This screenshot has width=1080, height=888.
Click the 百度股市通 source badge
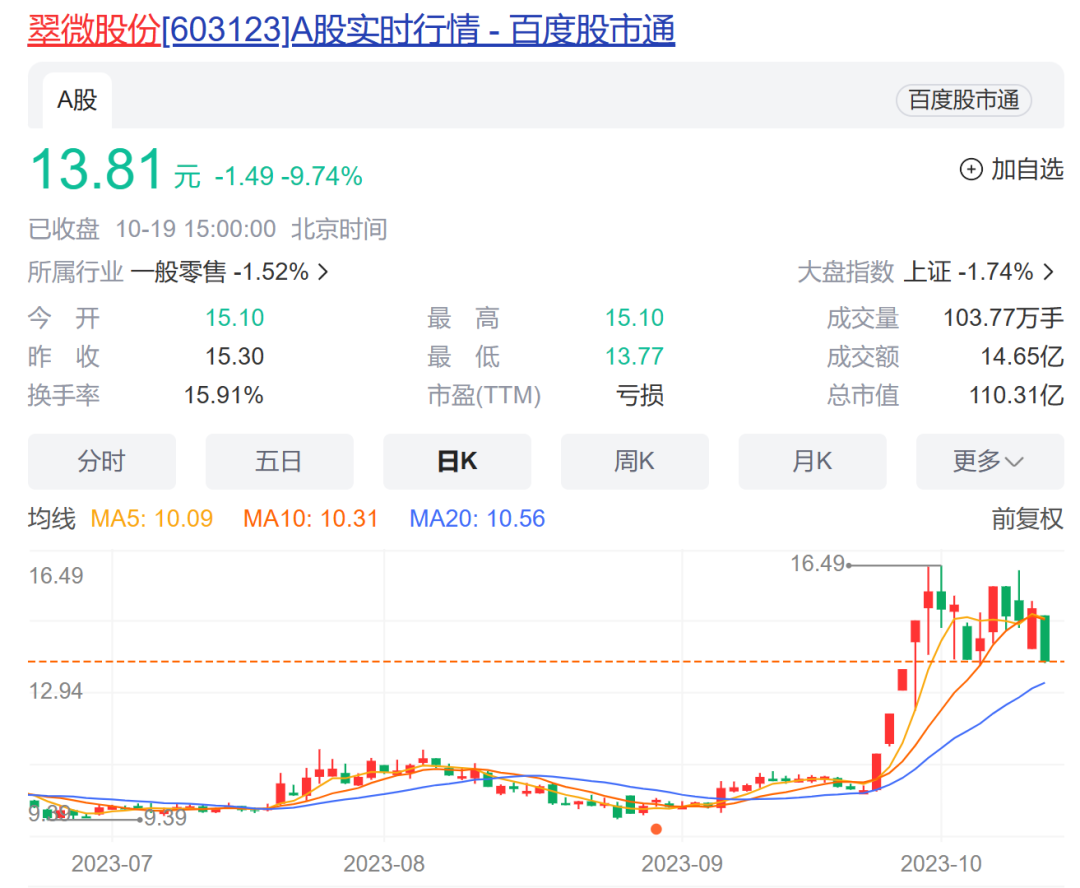click(x=963, y=101)
